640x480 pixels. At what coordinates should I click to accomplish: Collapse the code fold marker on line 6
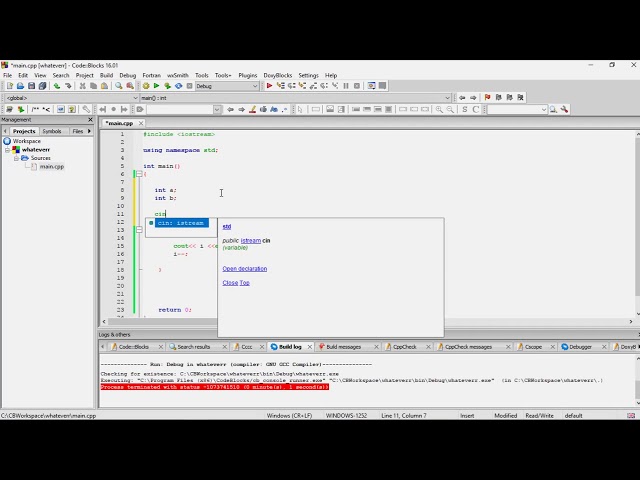(139, 174)
